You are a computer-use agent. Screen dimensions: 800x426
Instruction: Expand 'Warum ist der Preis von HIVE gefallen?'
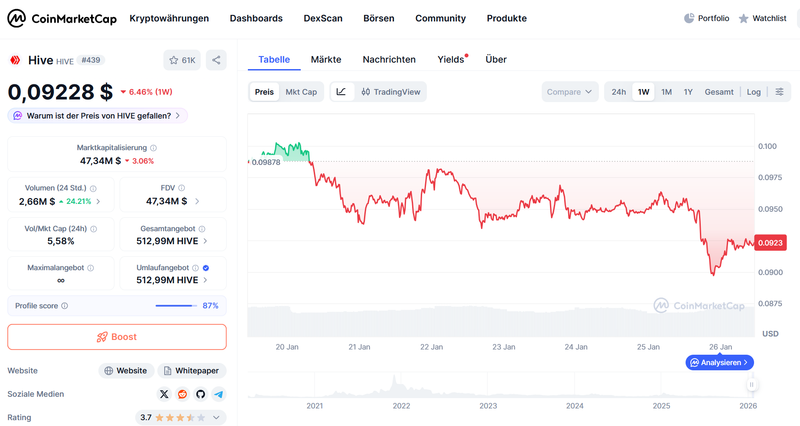(x=97, y=115)
